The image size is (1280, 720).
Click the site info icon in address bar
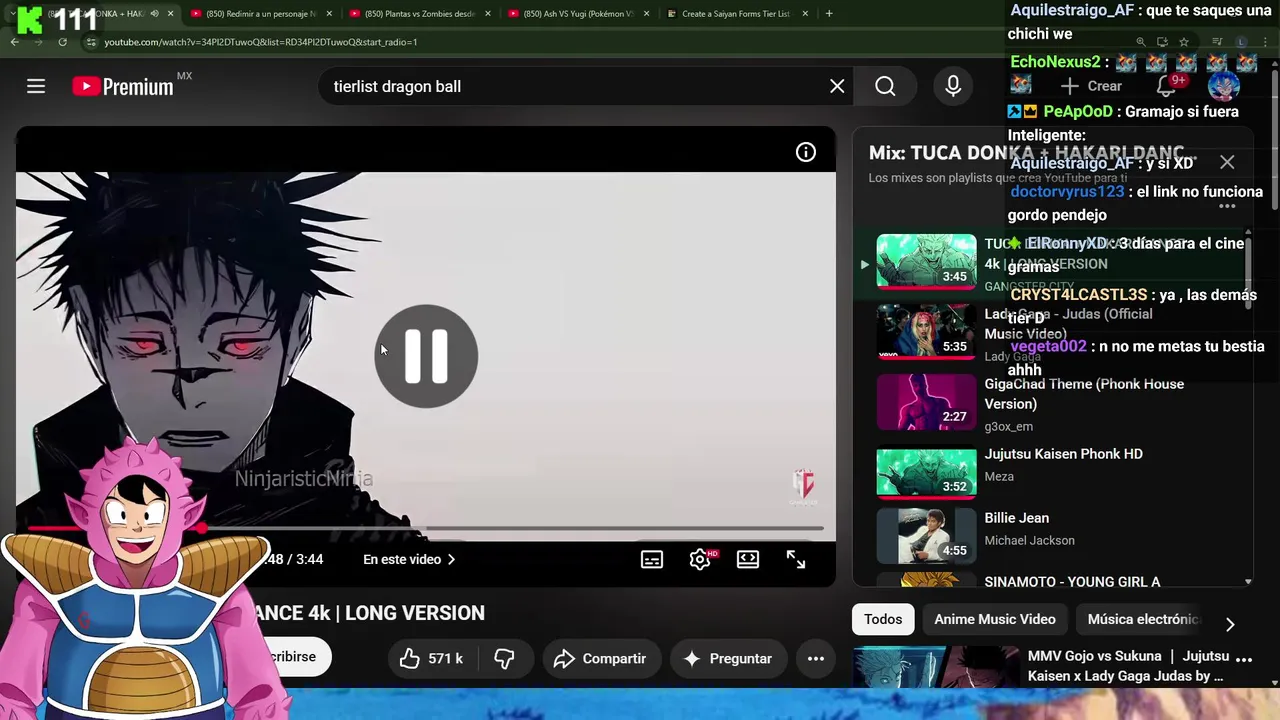(x=91, y=42)
